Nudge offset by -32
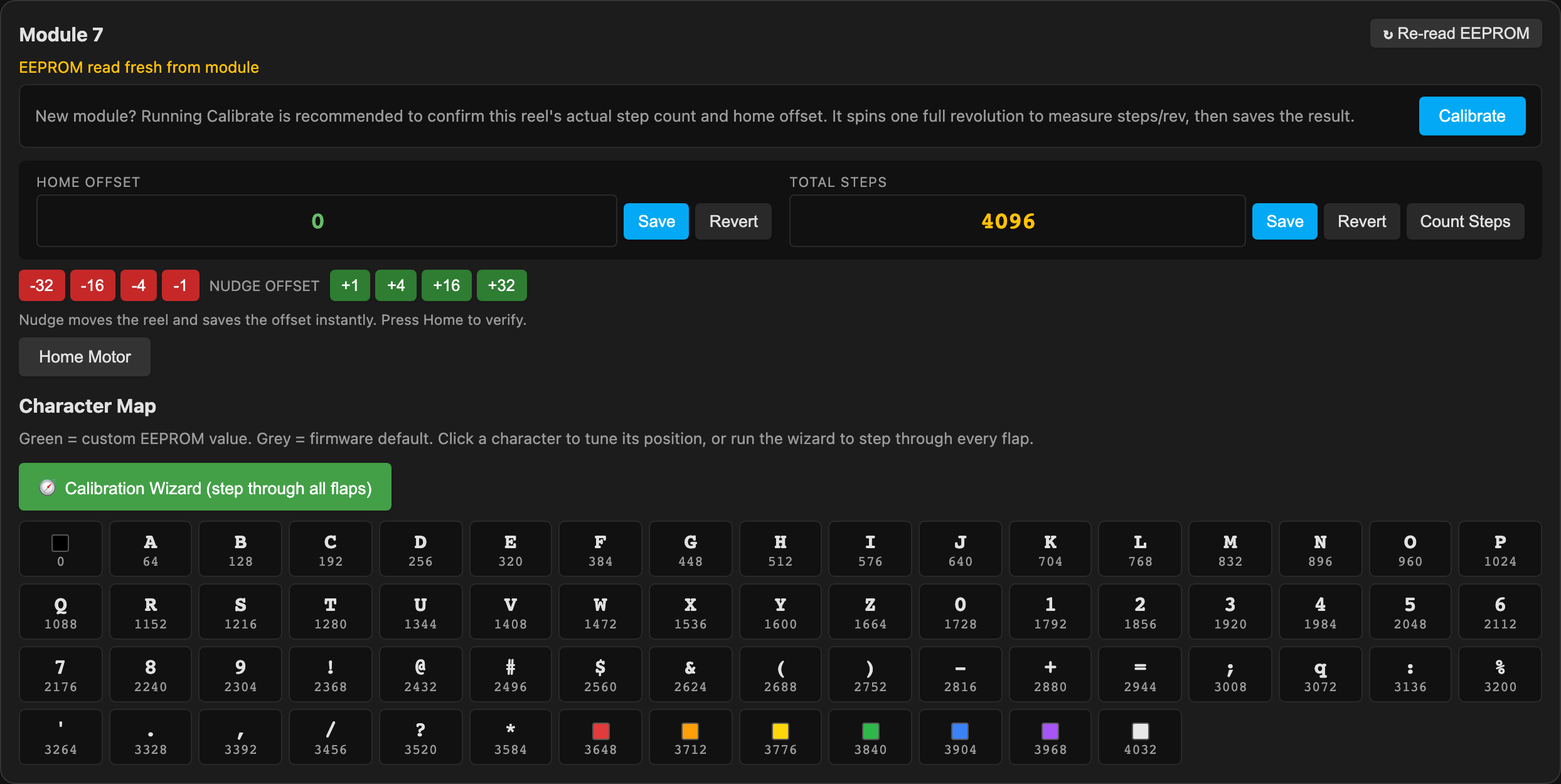Viewport: 1561px width, 784px height. pyautogui.click(x=42, y=285)
